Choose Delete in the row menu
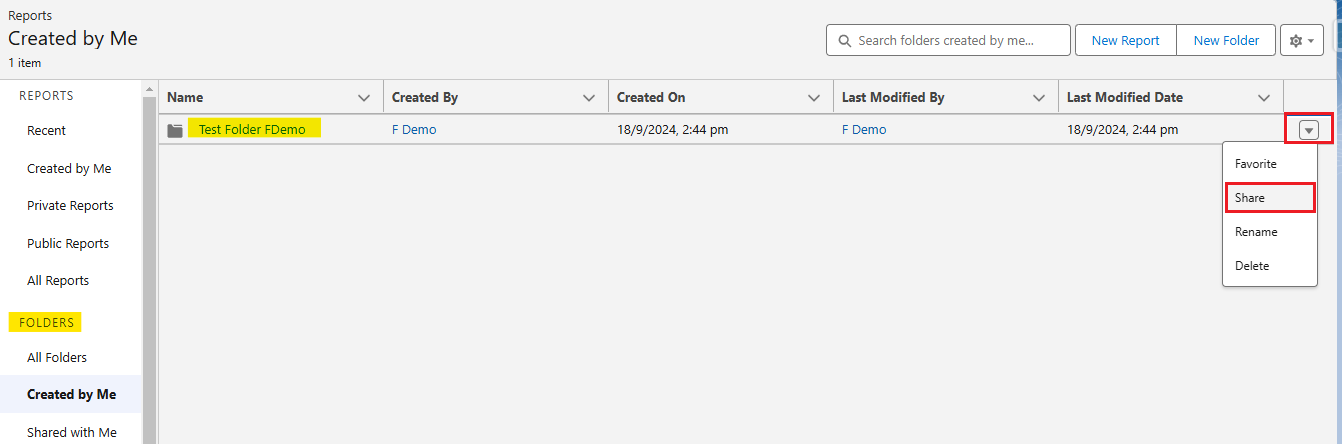 coord(1252,266)
